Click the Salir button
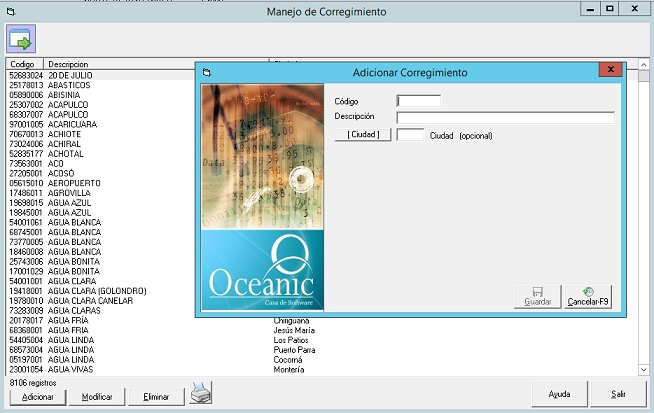Image resolution: width=654 pixels, height=413 pixels. tap(618, 394)
